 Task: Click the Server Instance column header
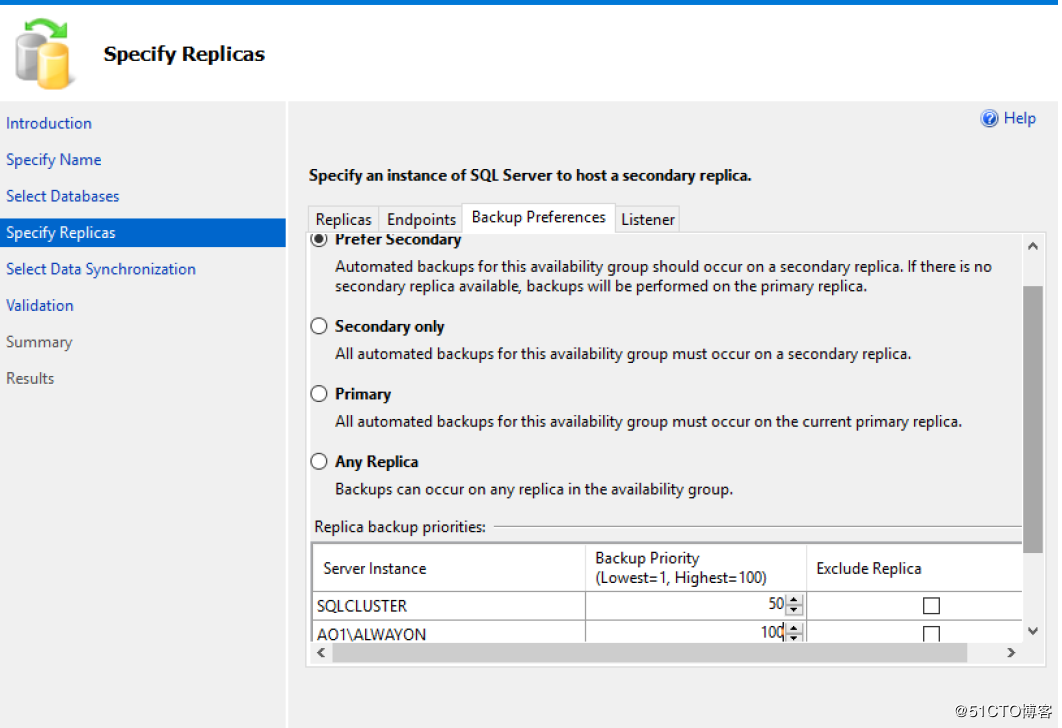coord(449,568)
